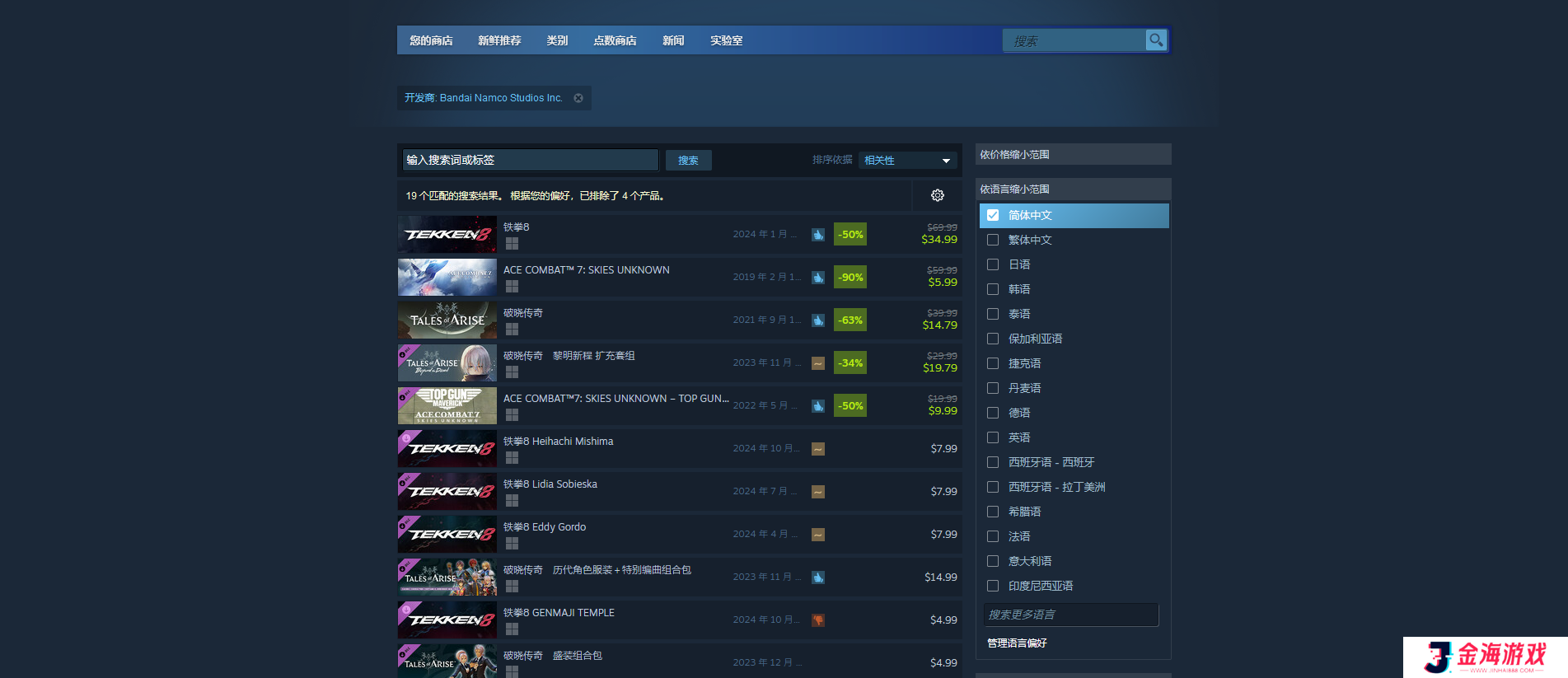Collapse the 依语言缩小范围 language panel
Image resolution: width=1568 pixels, height=678 pixels.
point(1072,189)
